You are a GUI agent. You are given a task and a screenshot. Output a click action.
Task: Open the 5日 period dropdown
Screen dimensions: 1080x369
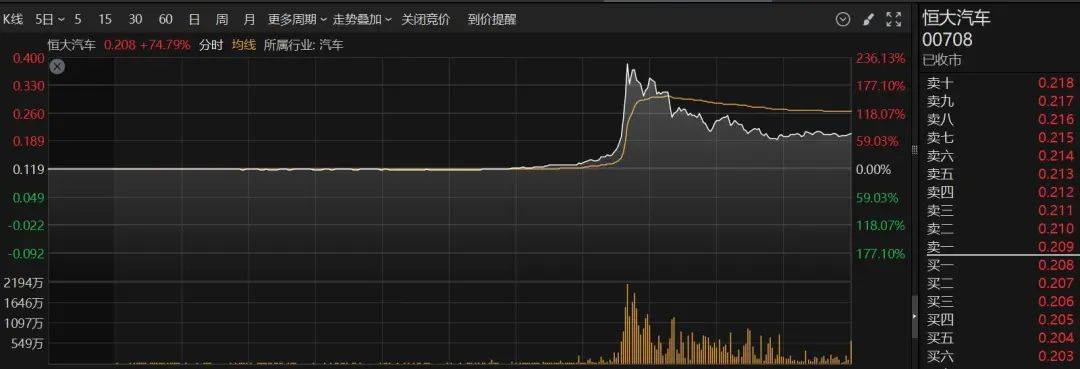tap(50, 19)
